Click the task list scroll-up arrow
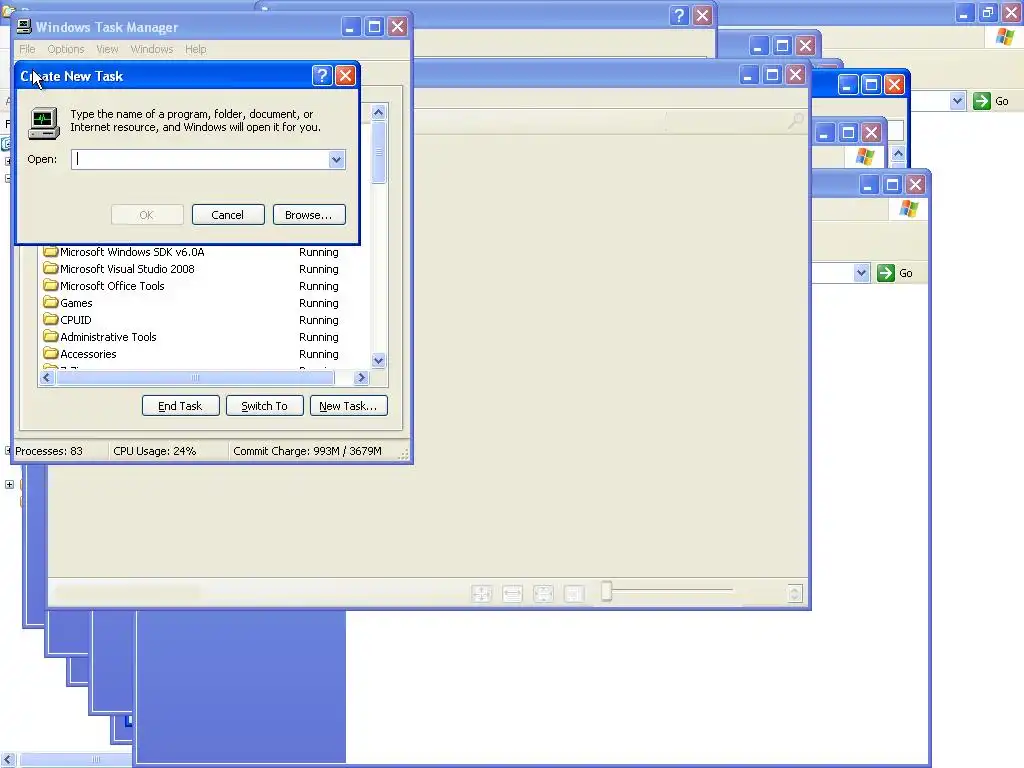The height and width of the screenshot is (768, 1024). pos(378,112)
